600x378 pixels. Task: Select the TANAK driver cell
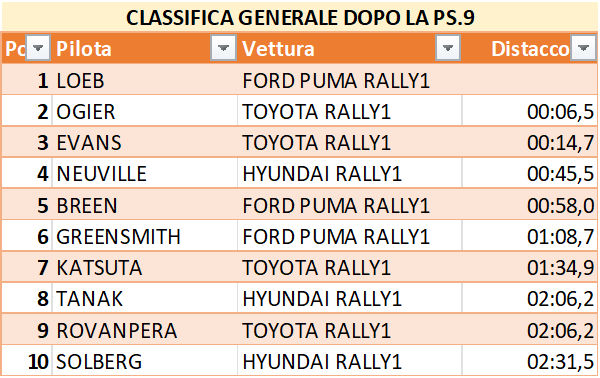click(x=145, y=298)
